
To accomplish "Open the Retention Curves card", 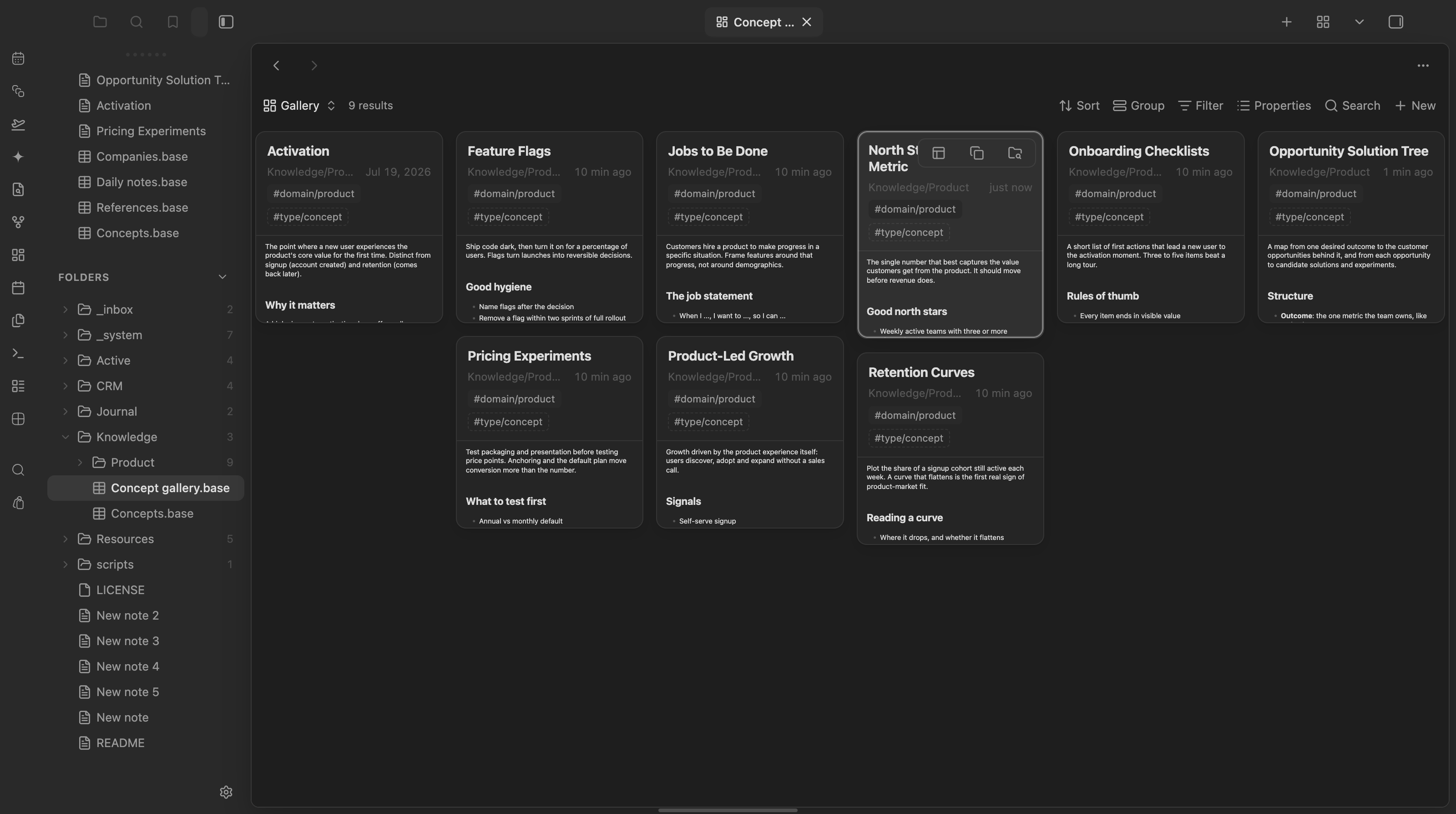I will tap(950, 448).
